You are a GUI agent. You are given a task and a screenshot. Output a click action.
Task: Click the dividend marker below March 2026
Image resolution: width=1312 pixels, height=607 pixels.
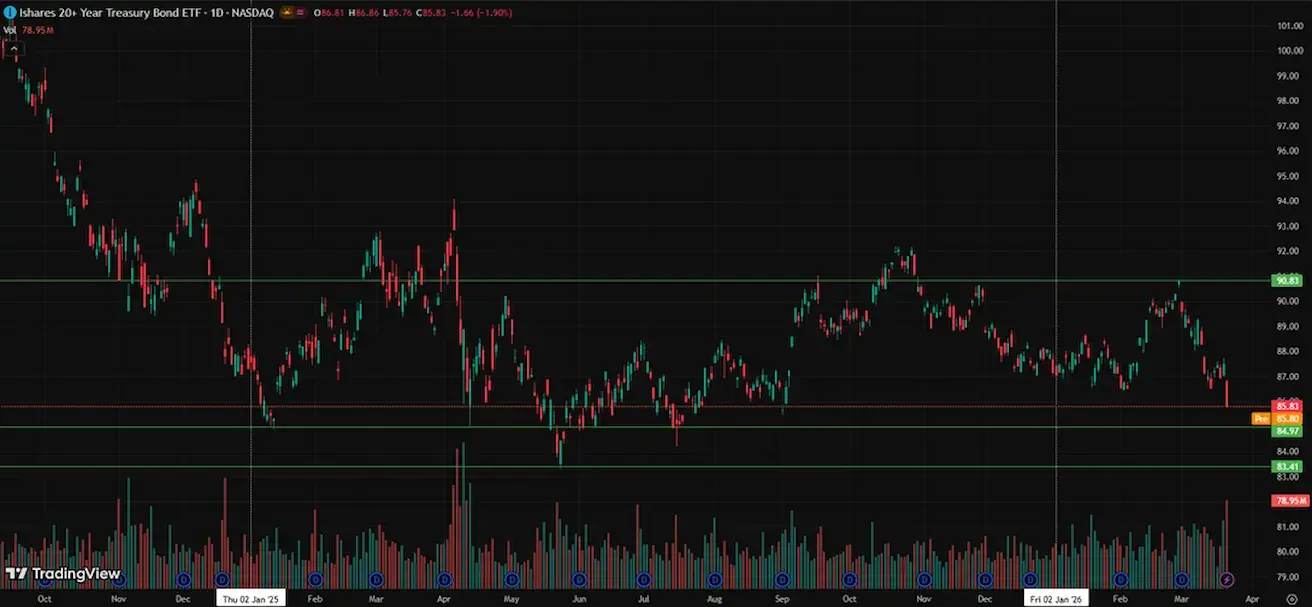tap(1181, 579)
